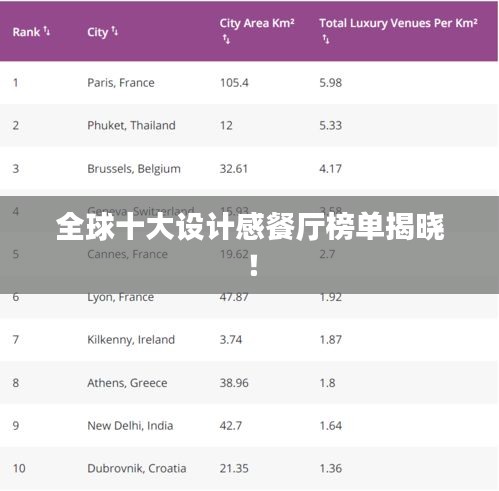Select the Rank column header
499x491 pixels.
point(26,32)
